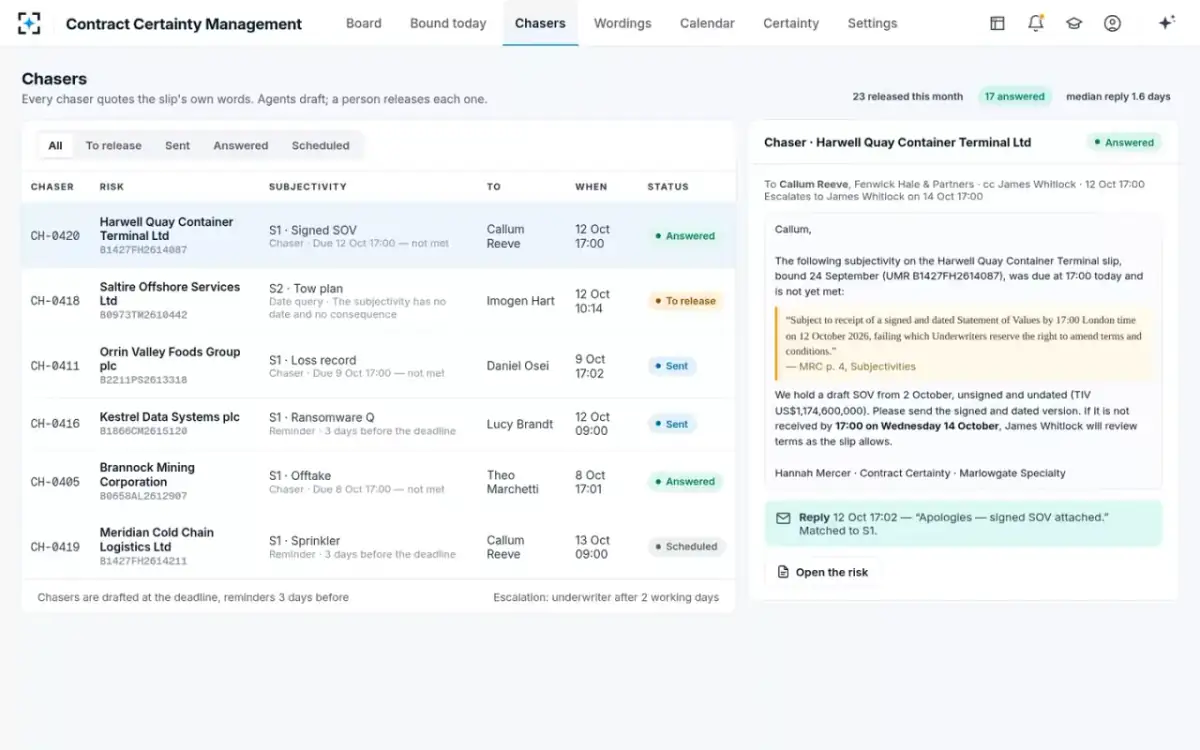This screenshot has height=750, width=1200.
Task: Select chaser CH-0418
Action: coord(55,301)
